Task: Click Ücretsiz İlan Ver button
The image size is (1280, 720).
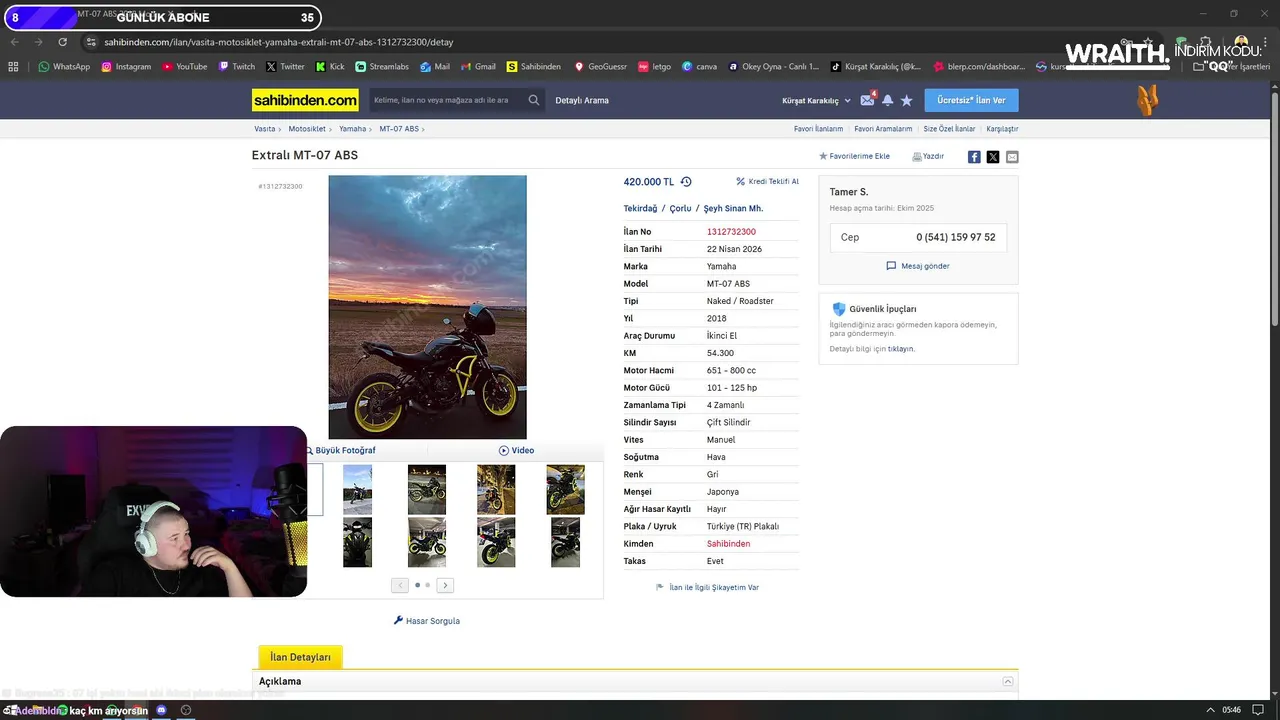Action: [971, 100]
